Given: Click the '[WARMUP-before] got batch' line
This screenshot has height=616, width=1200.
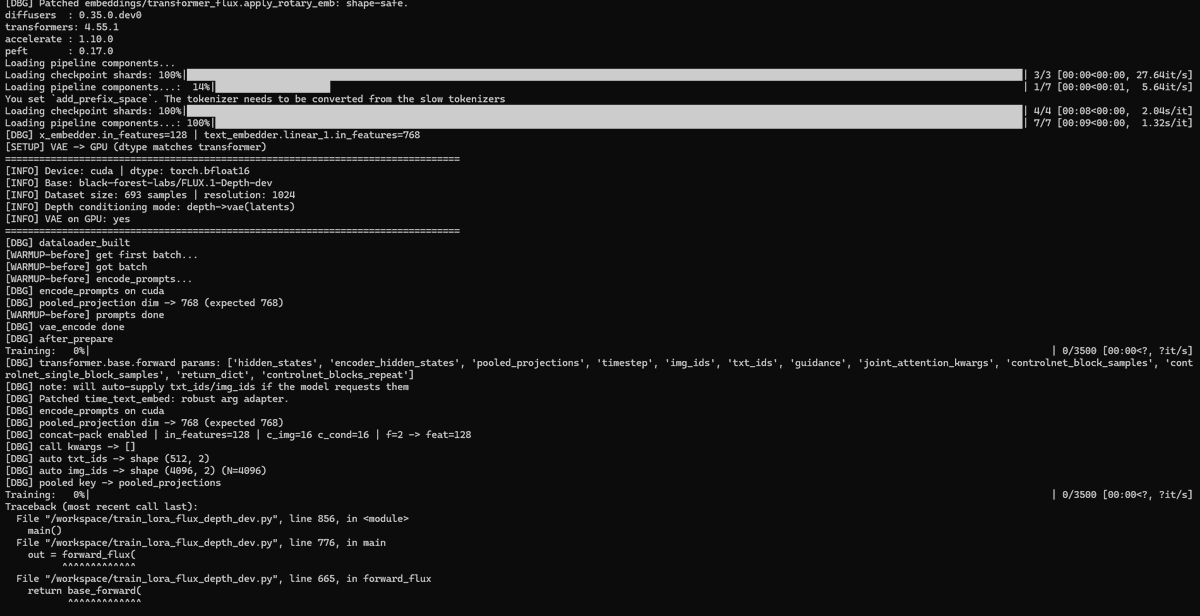Looking at the screenshot, I should [x=76, y=267].
